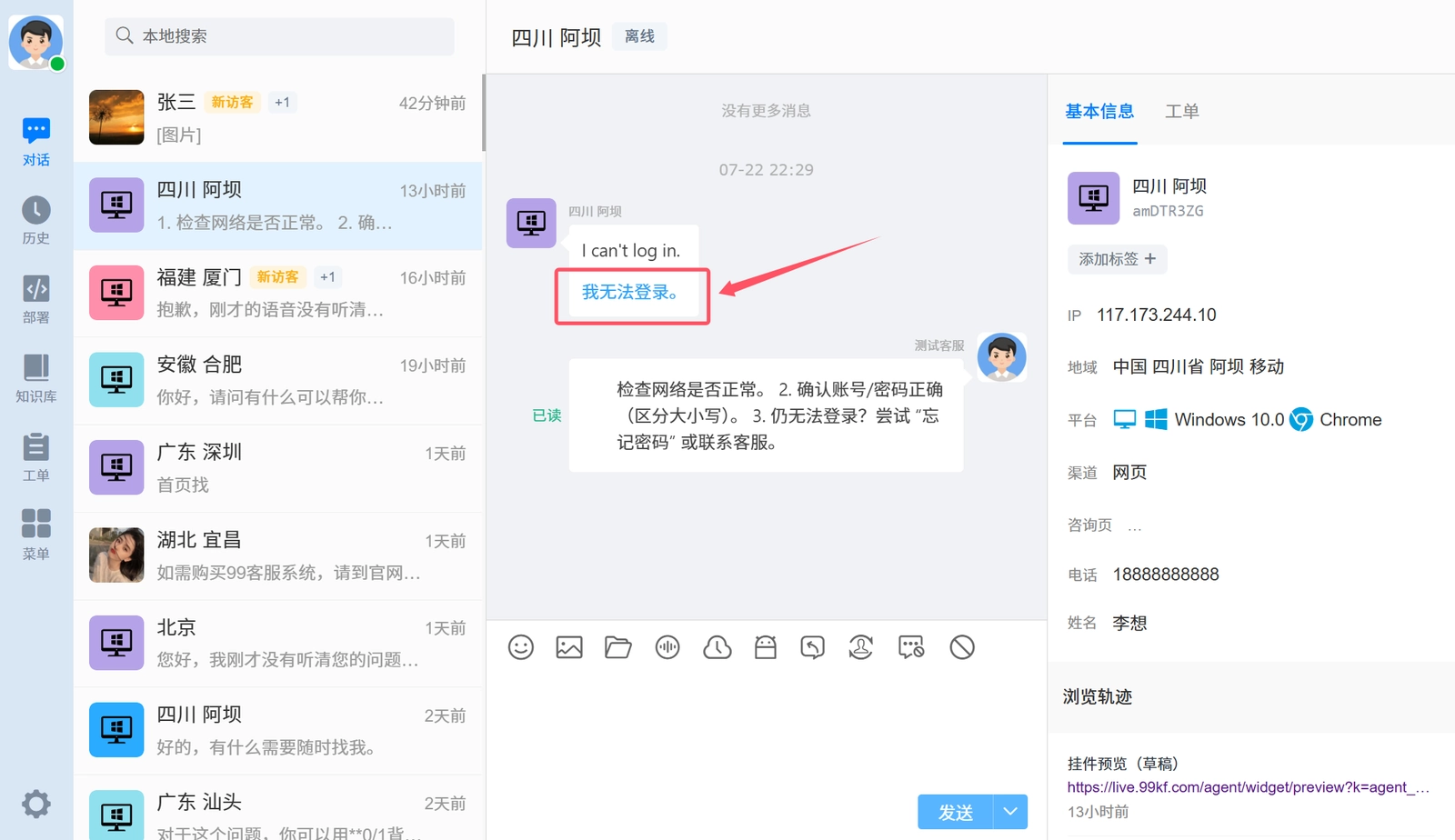Open the 广东 汕头 conversation
The width and height of the screenshot is (1455, 840).
coord(277,809)
